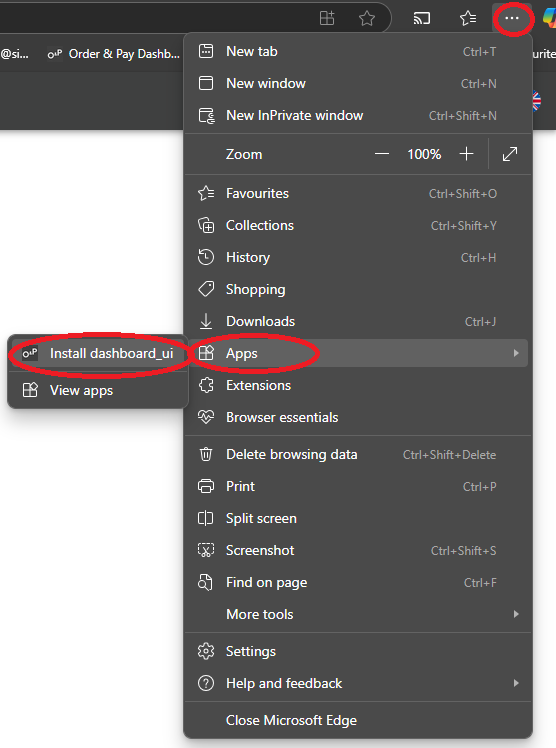Zoom out with the minus button

382,154
